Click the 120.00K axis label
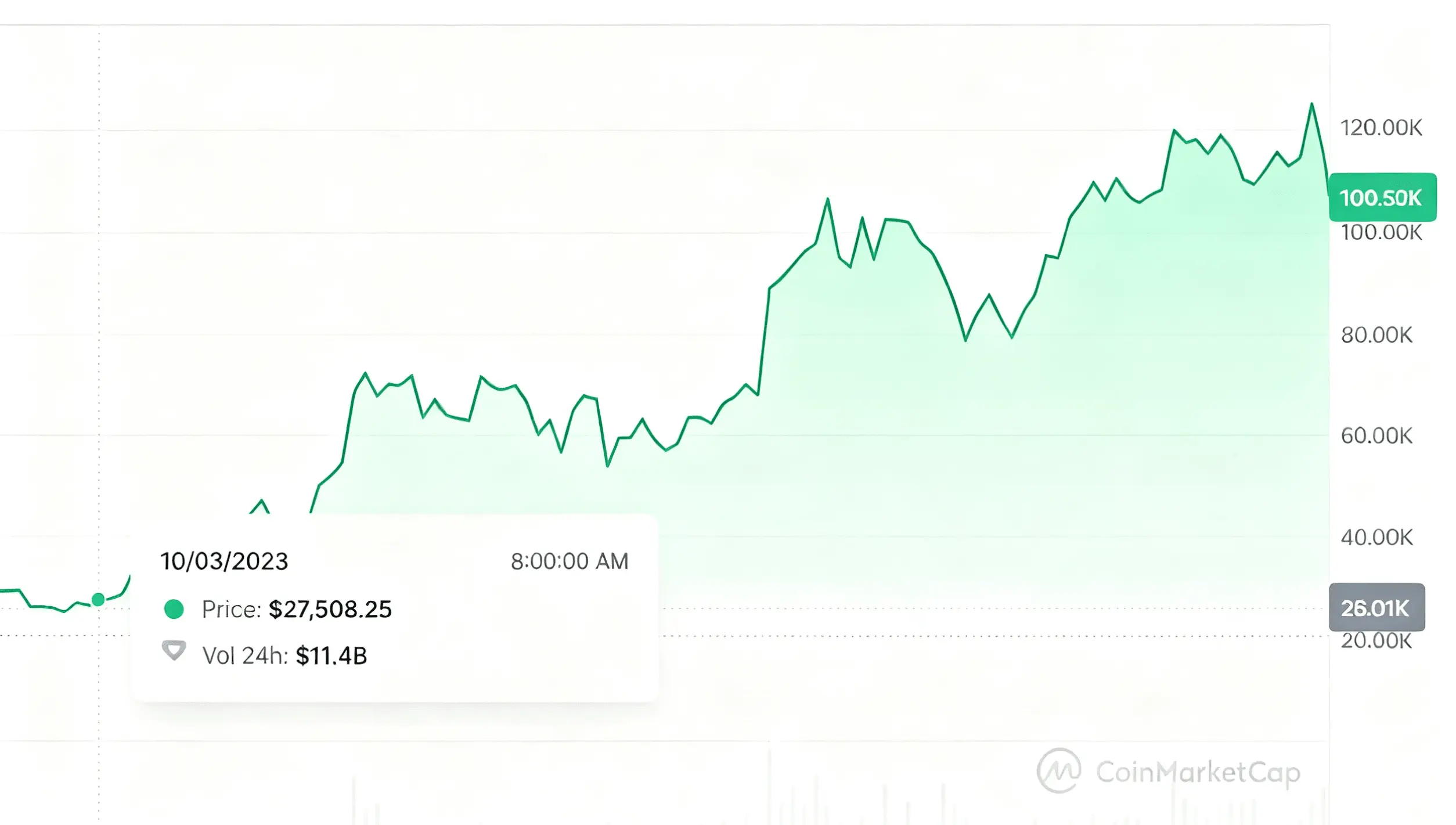Screen dimensions: 1456x825 click(1381, 128)
